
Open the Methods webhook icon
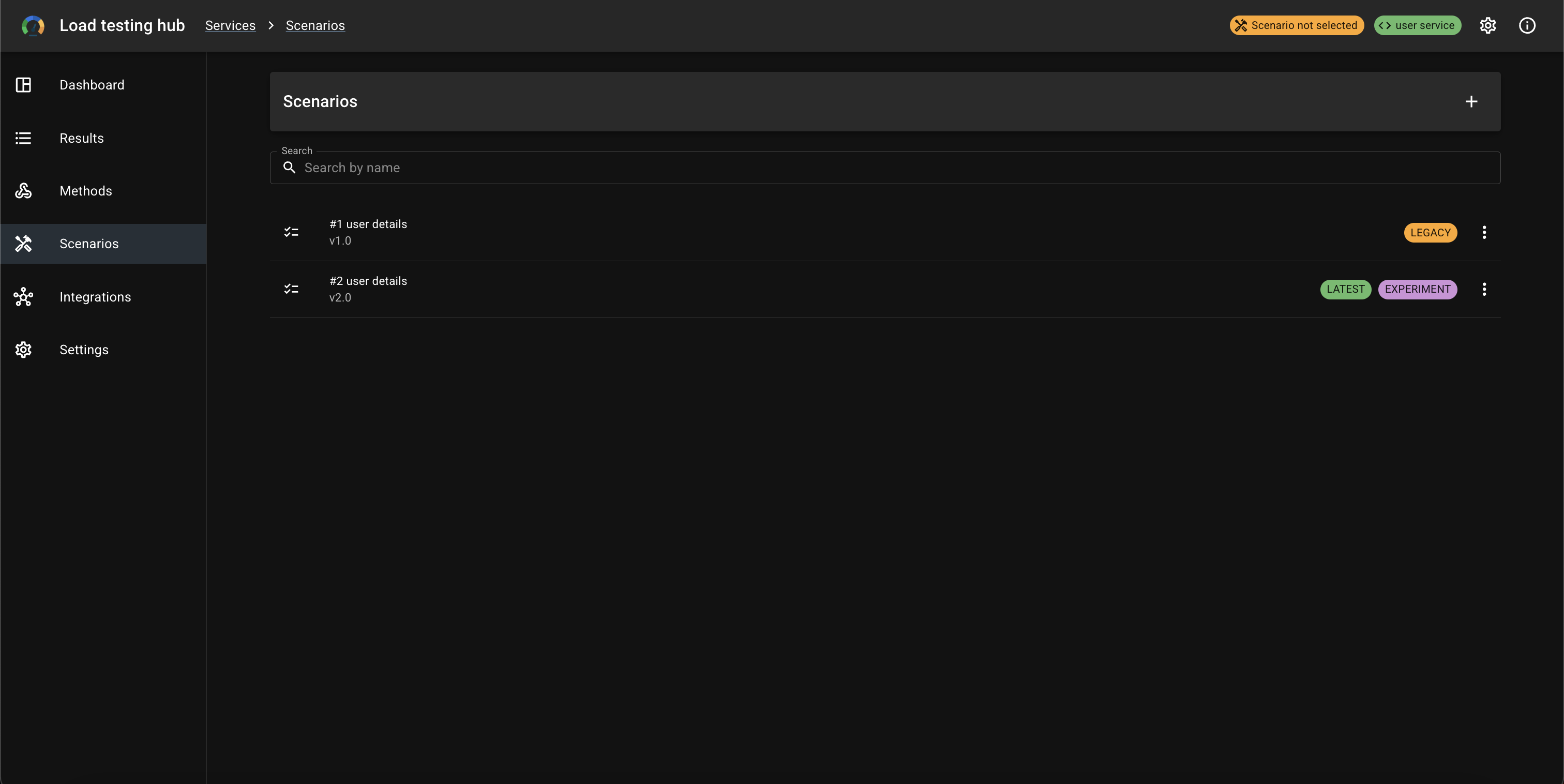click(x=23, y=191)
